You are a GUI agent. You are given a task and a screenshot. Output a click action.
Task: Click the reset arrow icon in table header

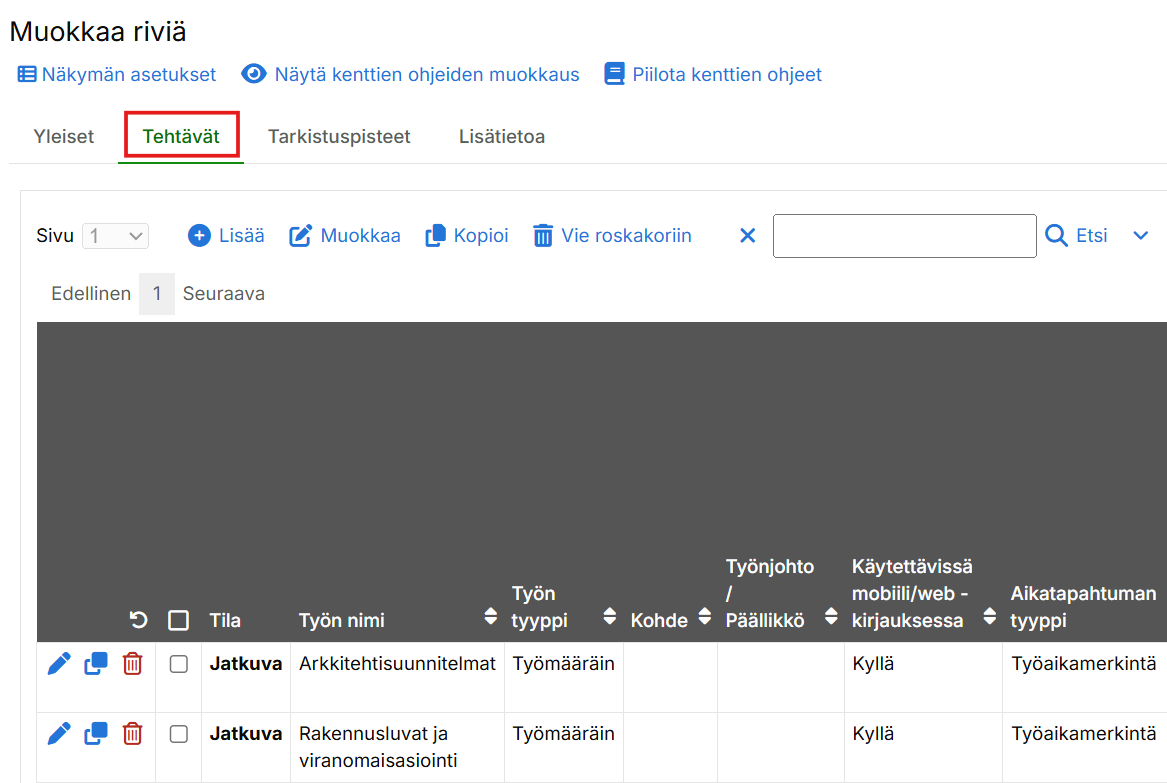point(139,620)
